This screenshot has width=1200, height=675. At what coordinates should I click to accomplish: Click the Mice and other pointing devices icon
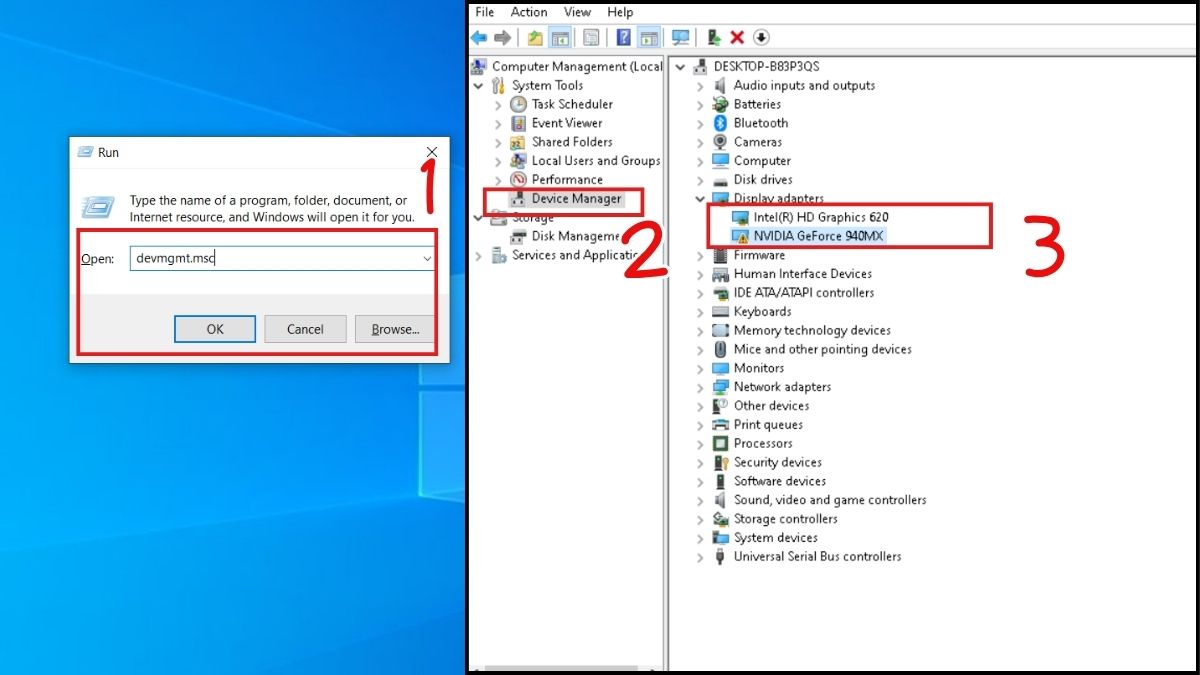720,349
